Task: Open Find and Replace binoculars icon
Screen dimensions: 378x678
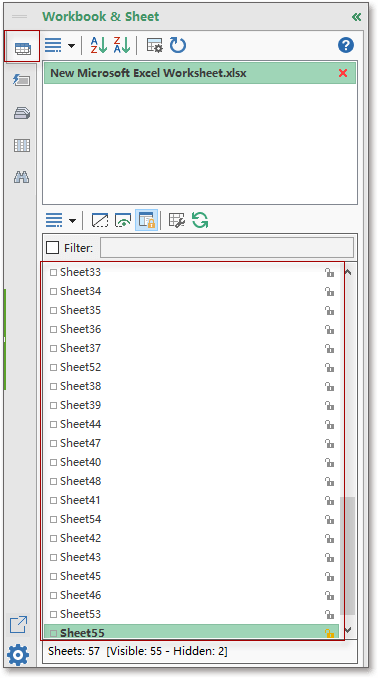Action: 22,177
